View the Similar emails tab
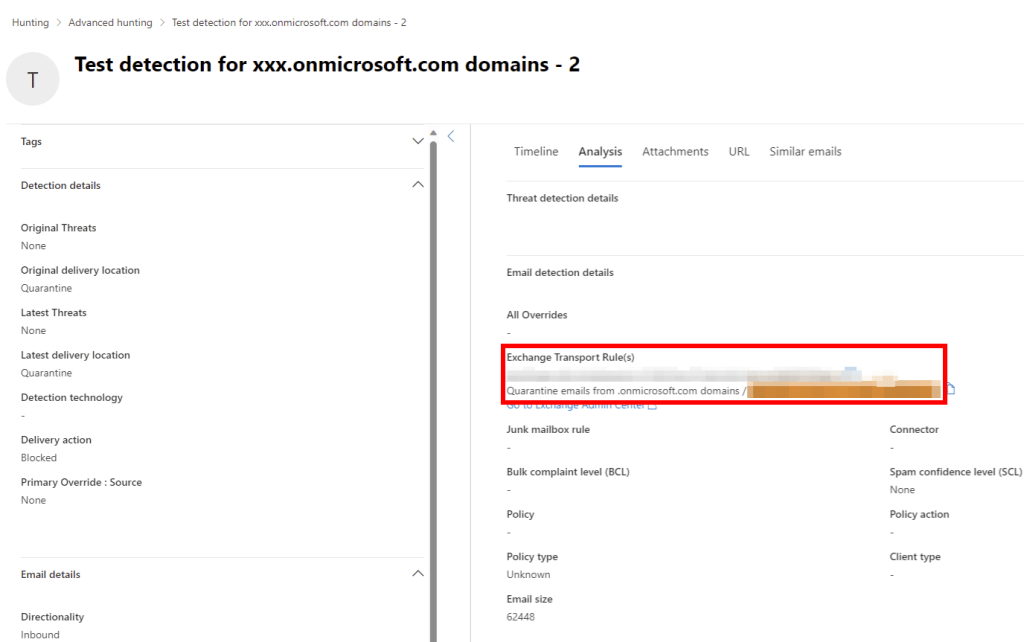Screen dimensions: 1024x642 [805, 152]
